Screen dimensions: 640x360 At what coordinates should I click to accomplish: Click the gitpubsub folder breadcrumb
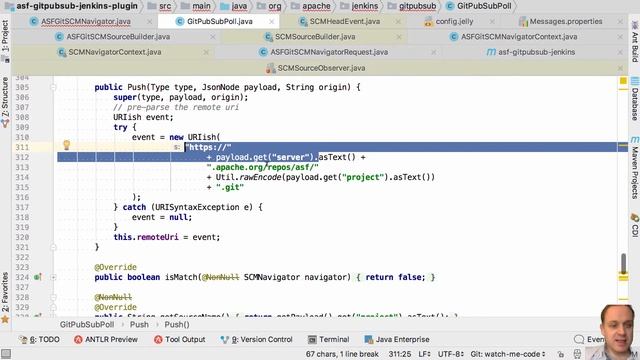pos(412,6)
